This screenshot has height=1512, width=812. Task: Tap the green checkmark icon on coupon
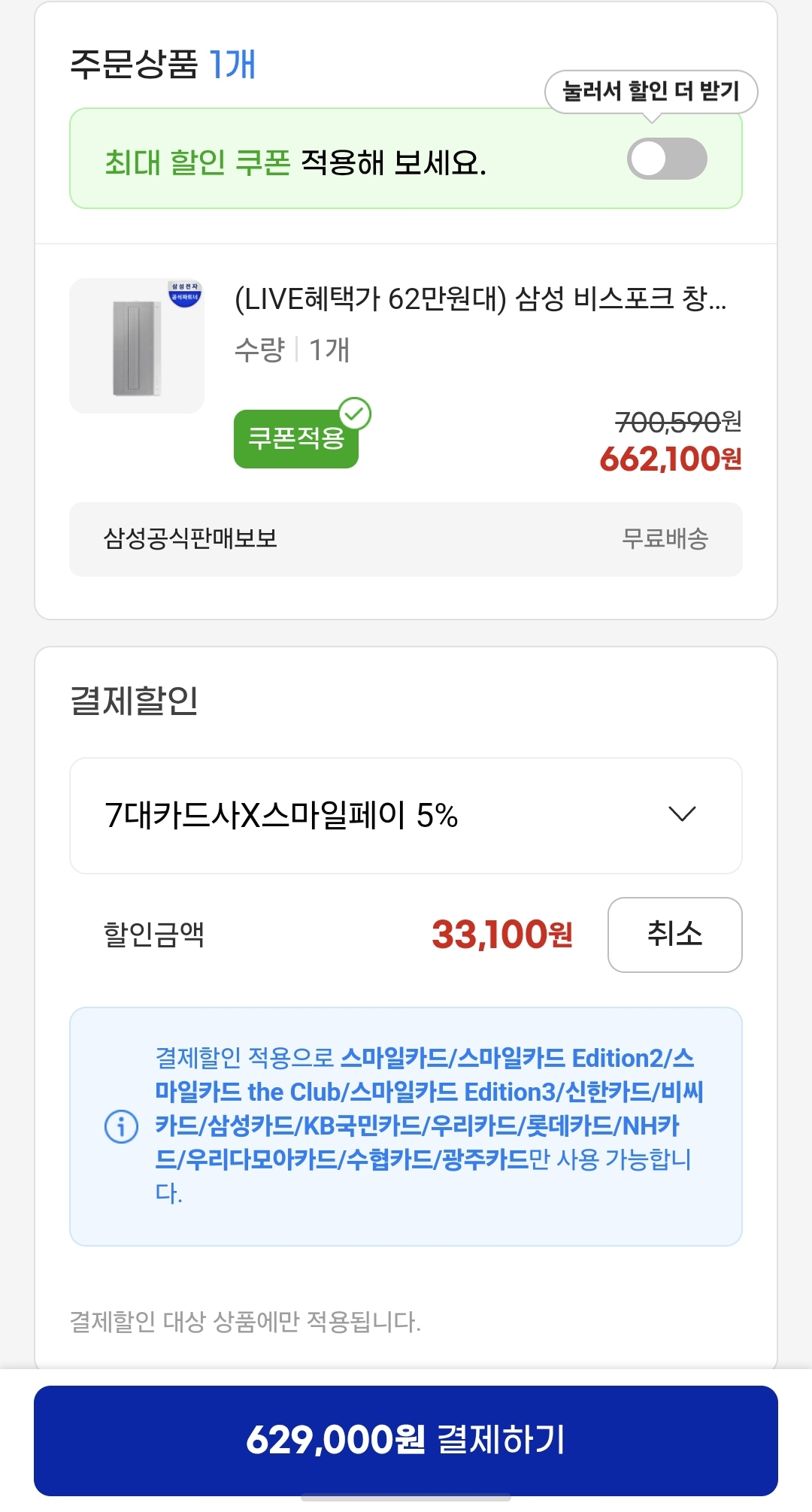pyautogui.click(x=355, y=413)
